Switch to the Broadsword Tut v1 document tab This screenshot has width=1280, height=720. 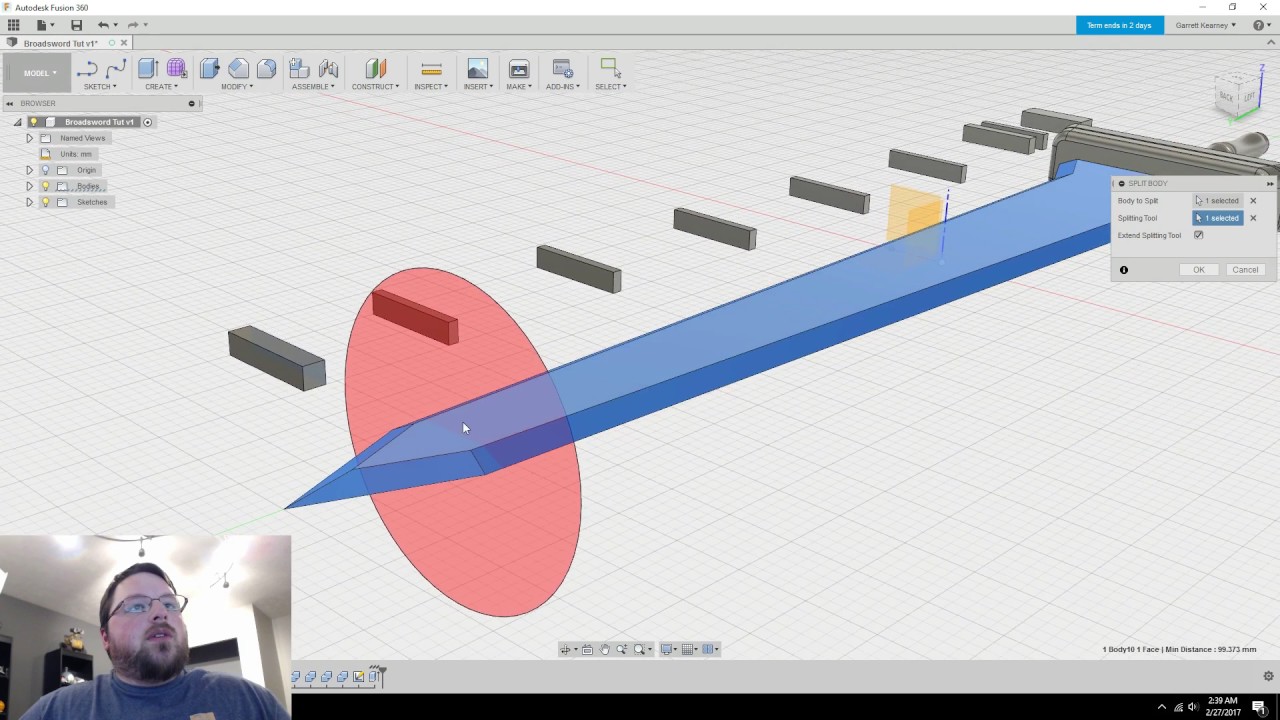(60, 43)
